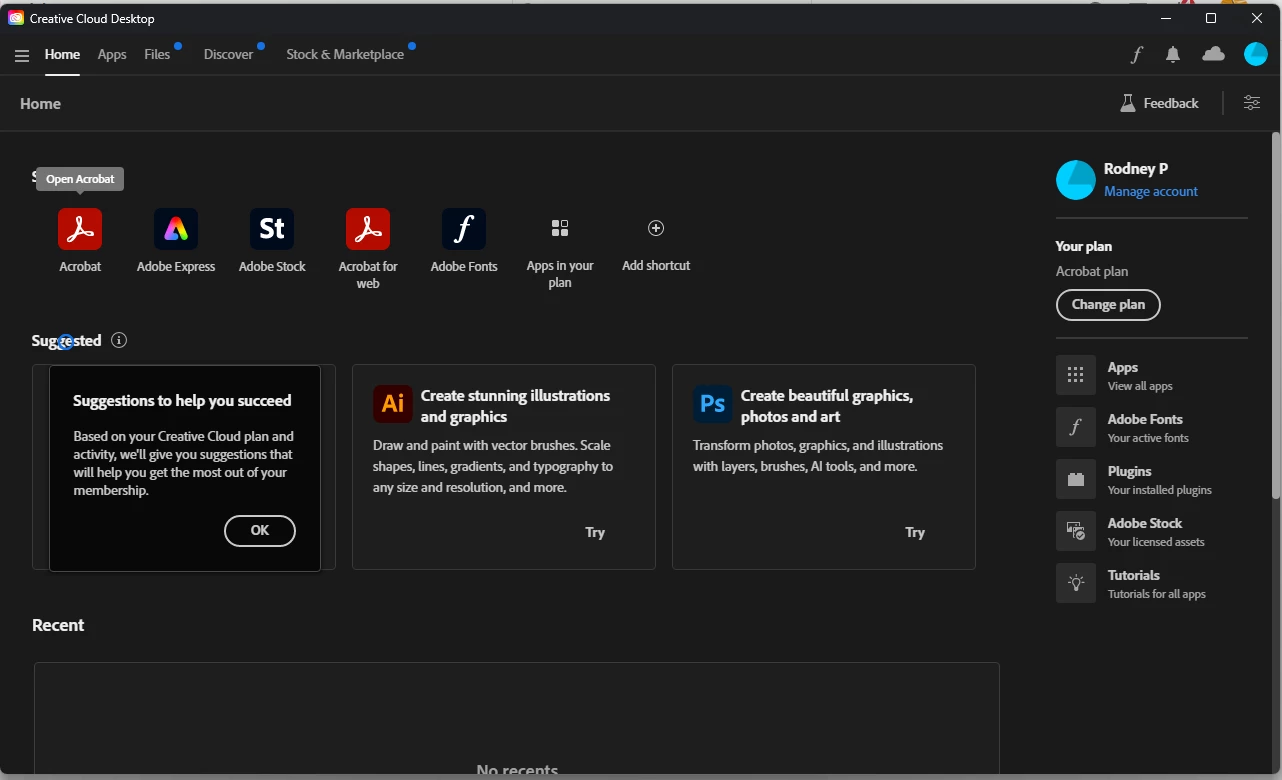Open the Adobe Stock licensed assets icon

pyautogui.click(x=1076, y=531)
